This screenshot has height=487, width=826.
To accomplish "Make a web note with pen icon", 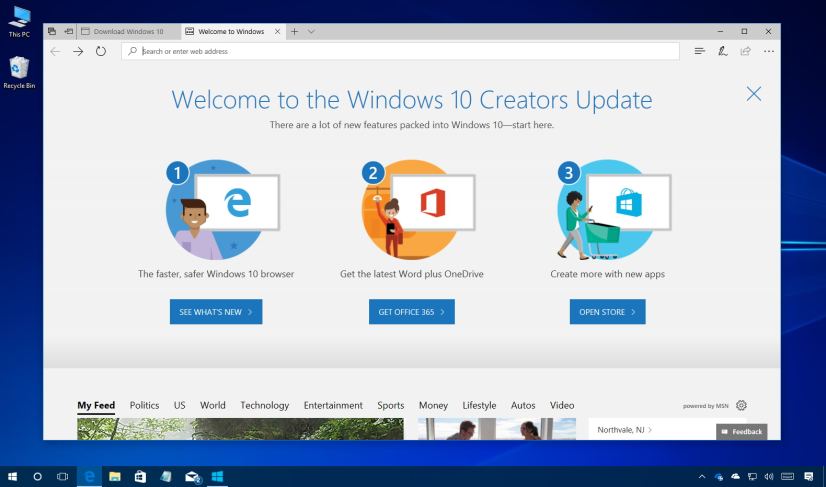I will (723, 51).
